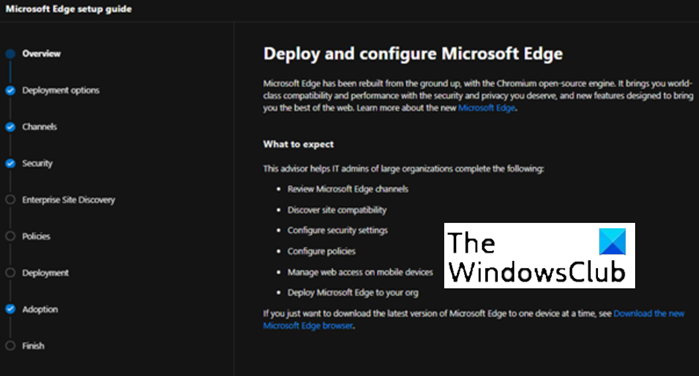Go to the Channels step
Screen dimensions: 699x376
40,127
